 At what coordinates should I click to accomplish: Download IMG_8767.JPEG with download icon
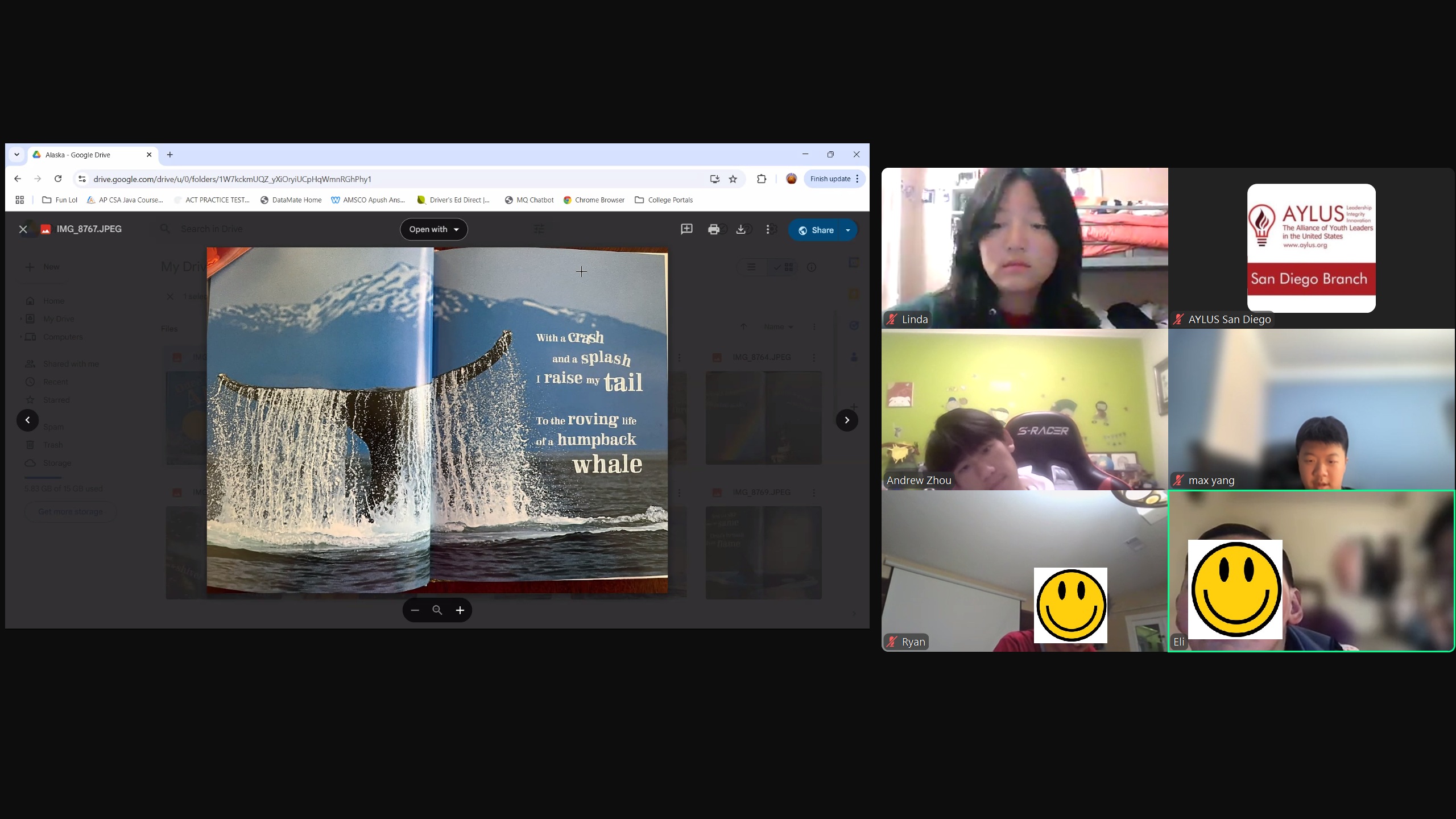(x=741, y=229)
